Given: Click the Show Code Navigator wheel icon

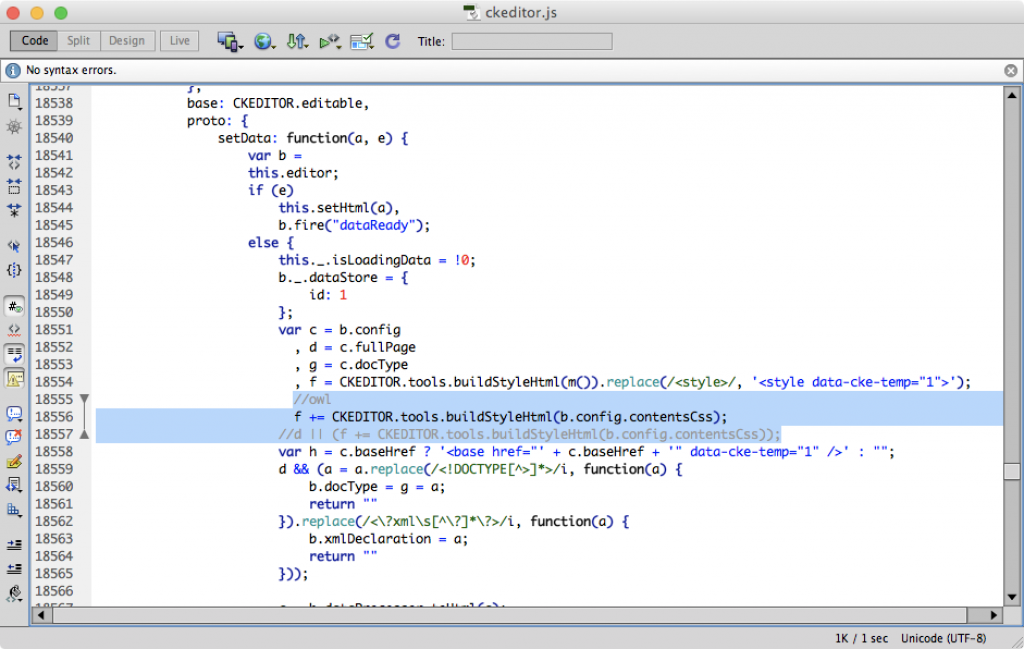Looking at the screenshot, I should (x=14, y=126).
